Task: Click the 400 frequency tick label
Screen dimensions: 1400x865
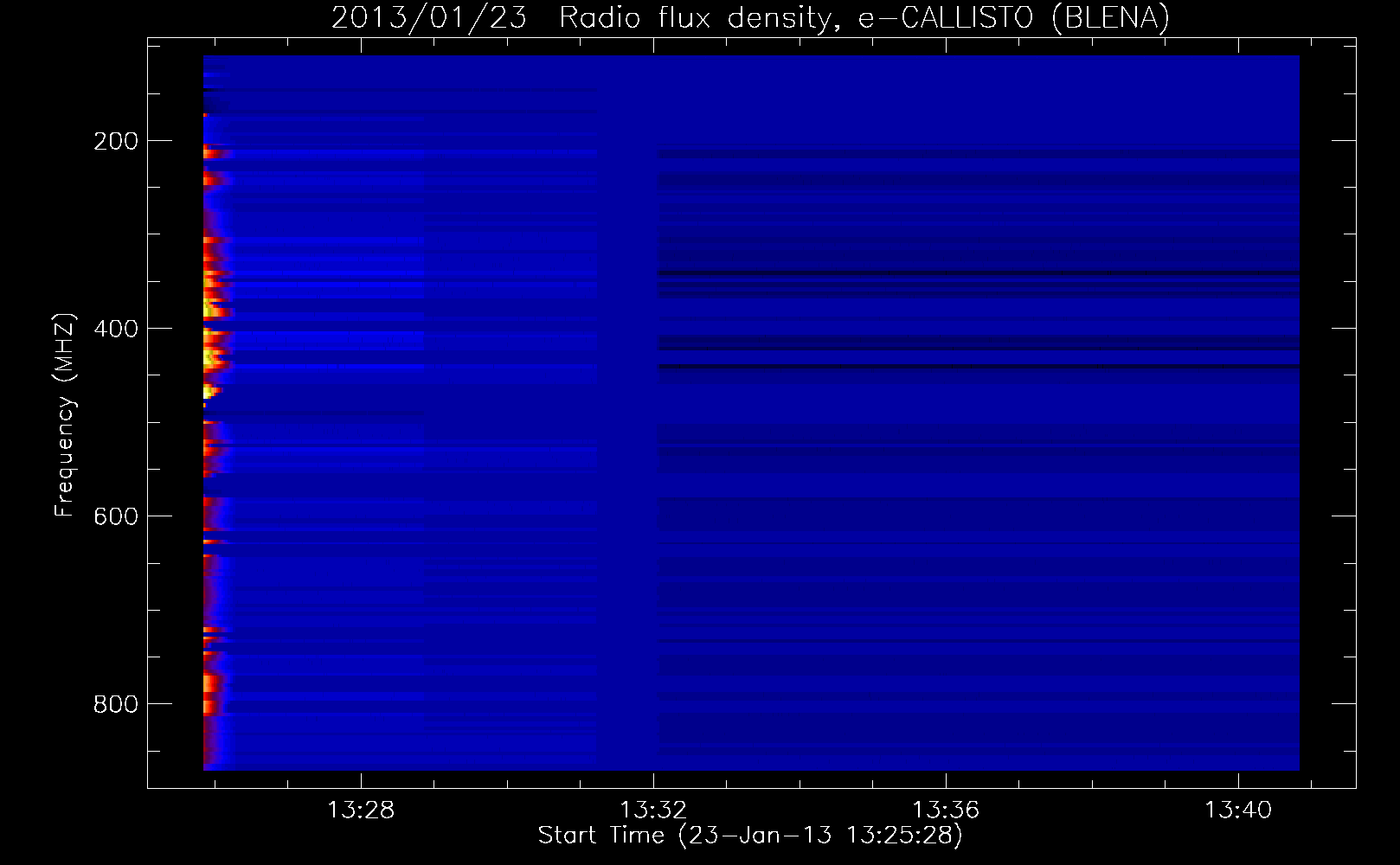Action: [116, 329]
